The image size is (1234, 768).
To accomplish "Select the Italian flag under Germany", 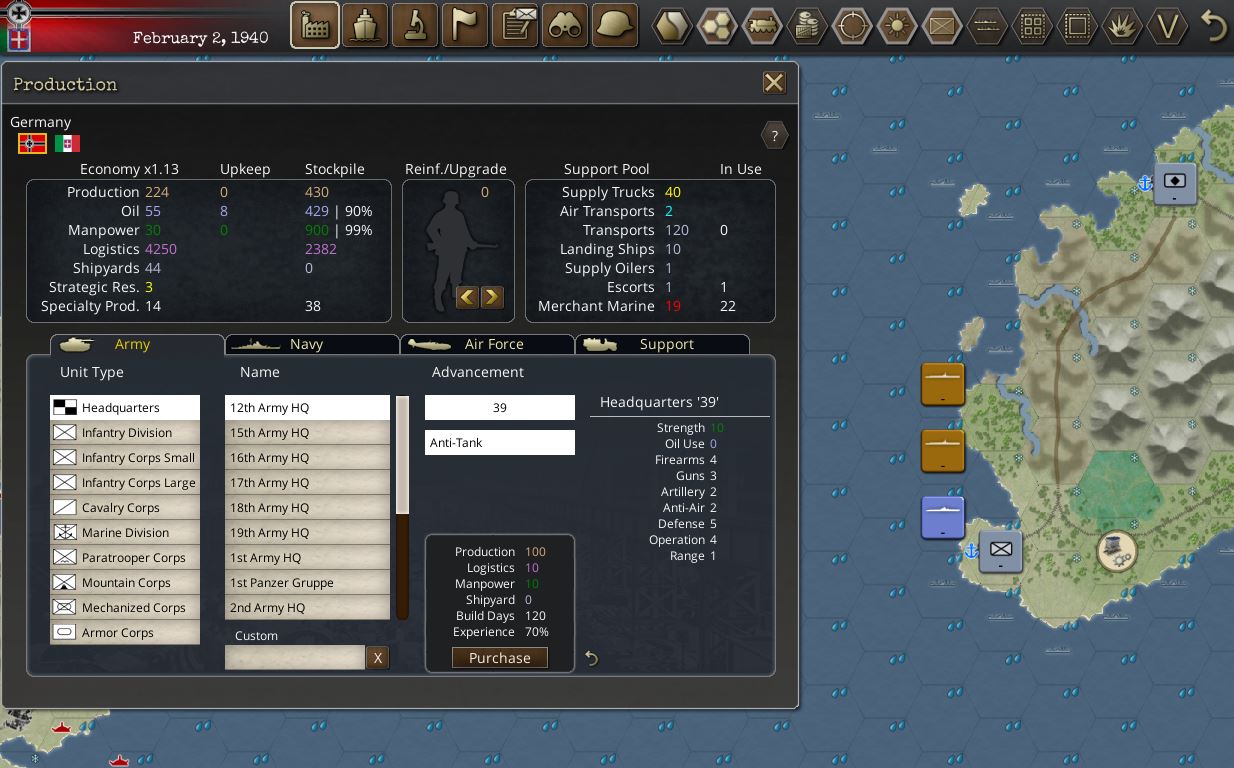I will (x=67, y=143).
